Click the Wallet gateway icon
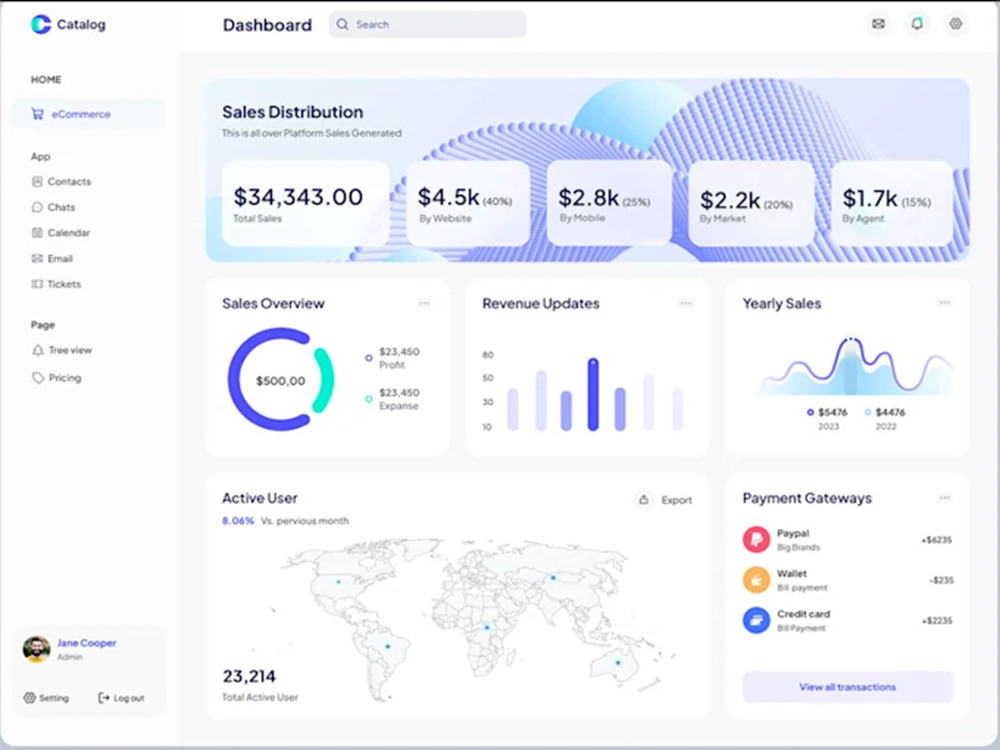Image resolution: width=1000 pixels, height=750 pixels. 756,580
